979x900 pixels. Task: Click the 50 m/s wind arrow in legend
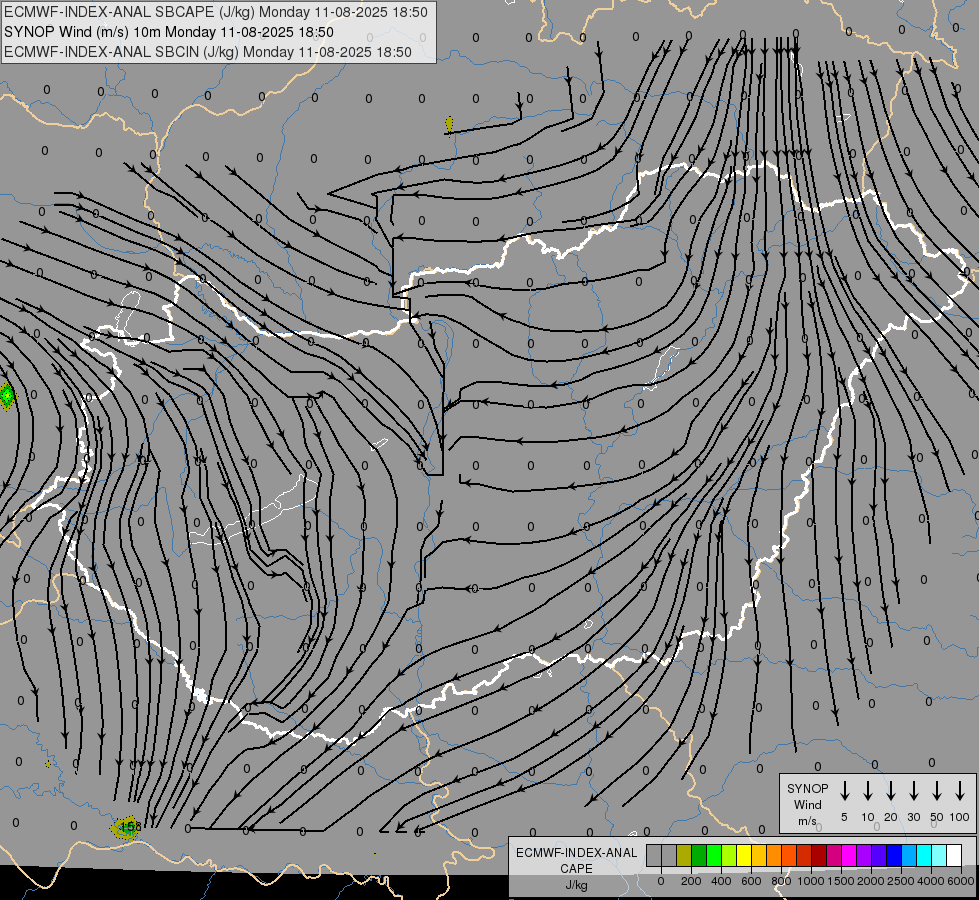tap(937, 791)
